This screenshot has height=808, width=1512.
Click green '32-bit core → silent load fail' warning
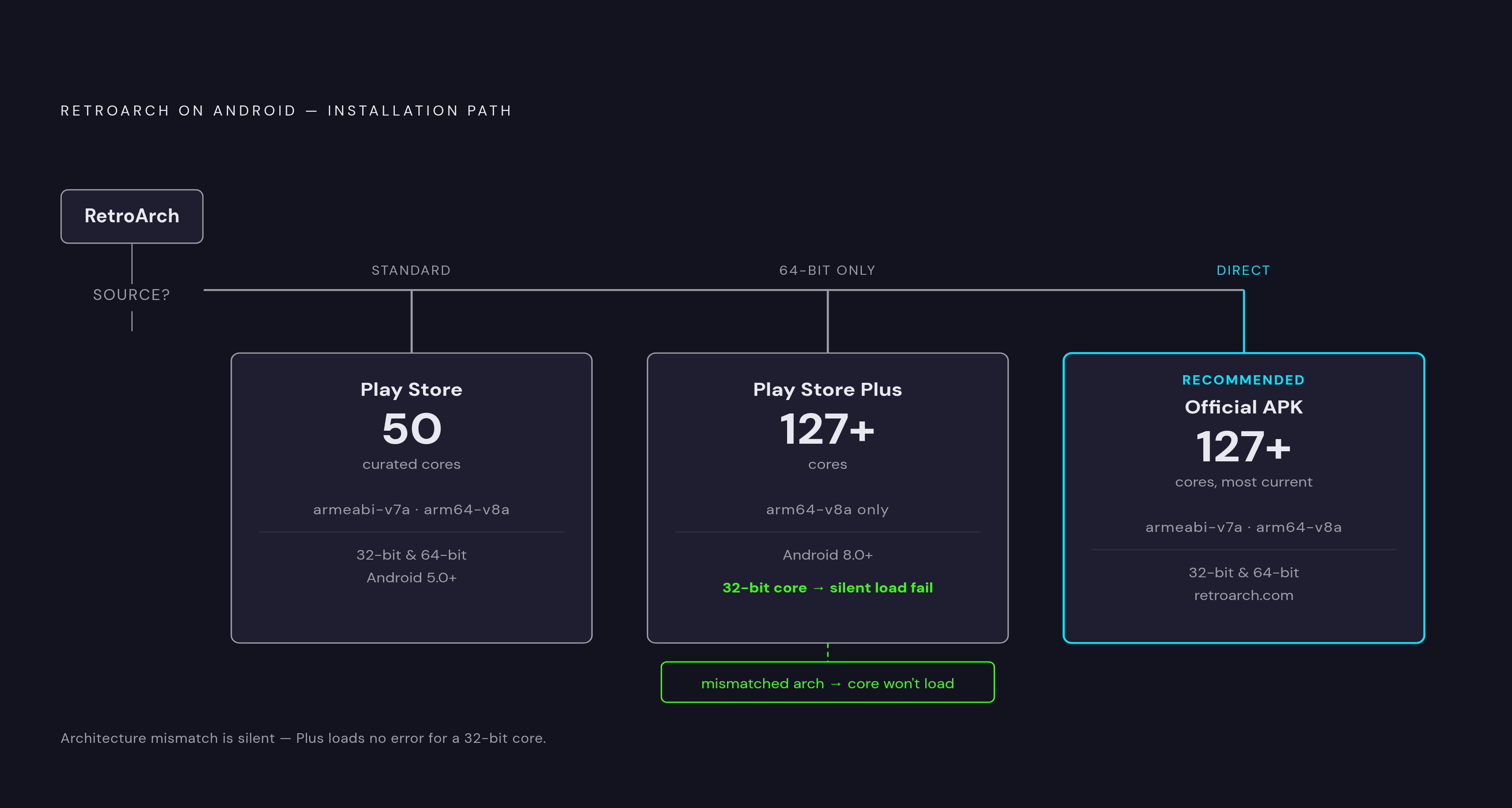pyautogui.click(x=827, y=588)
